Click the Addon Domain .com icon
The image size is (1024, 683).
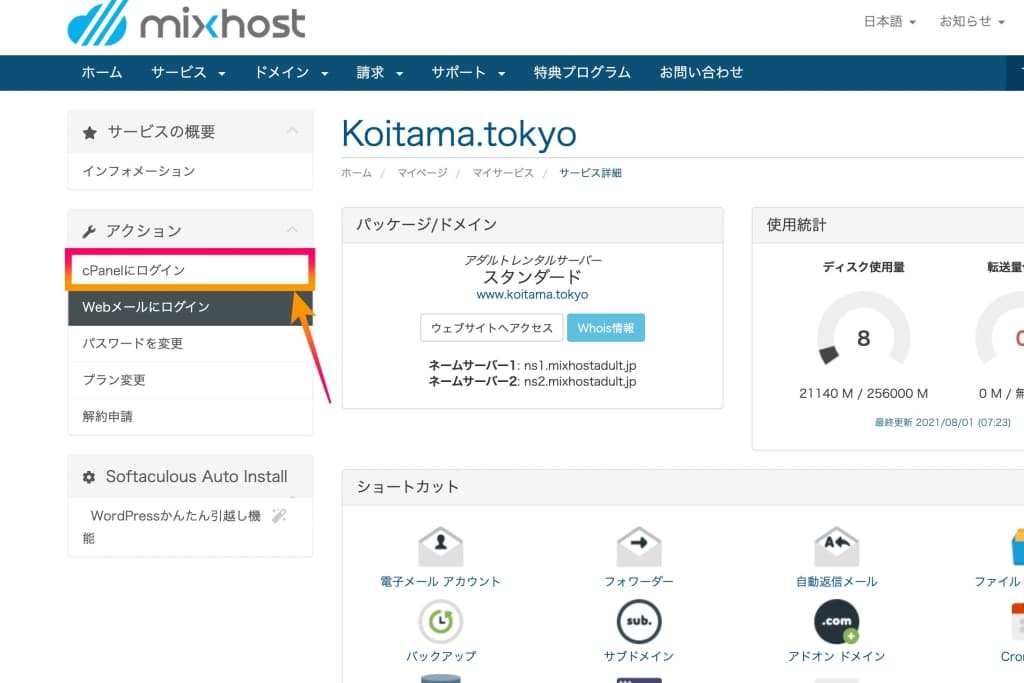[x=836, y=621]
